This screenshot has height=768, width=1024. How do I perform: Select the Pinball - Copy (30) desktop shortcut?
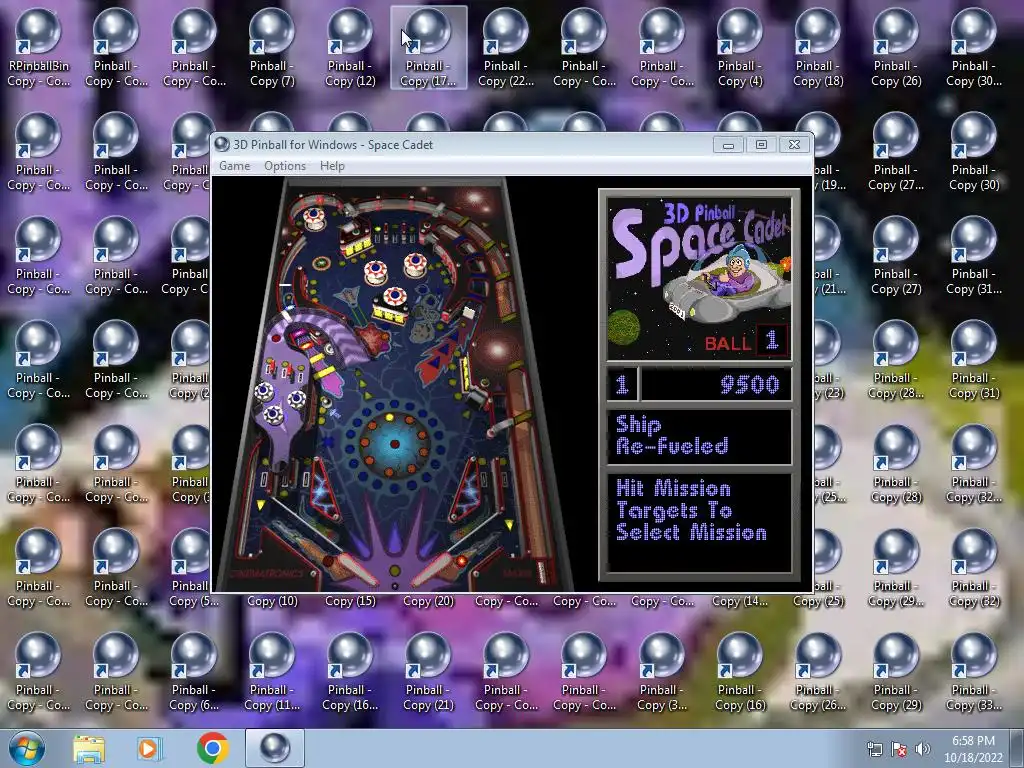pyautogui.click(x=974, y=152)
